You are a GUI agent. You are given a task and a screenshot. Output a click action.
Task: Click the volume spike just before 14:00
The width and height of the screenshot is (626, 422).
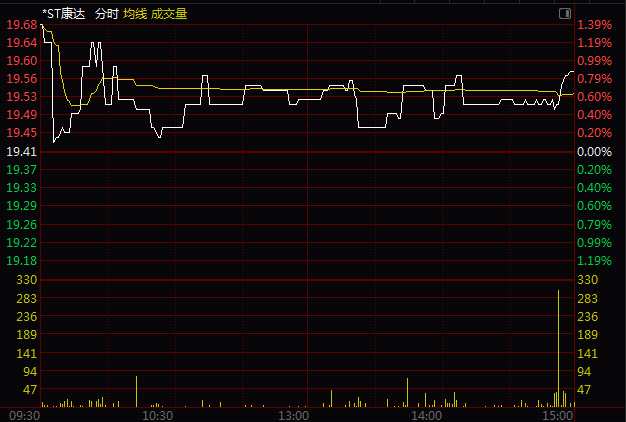click(x=407, y=392)
